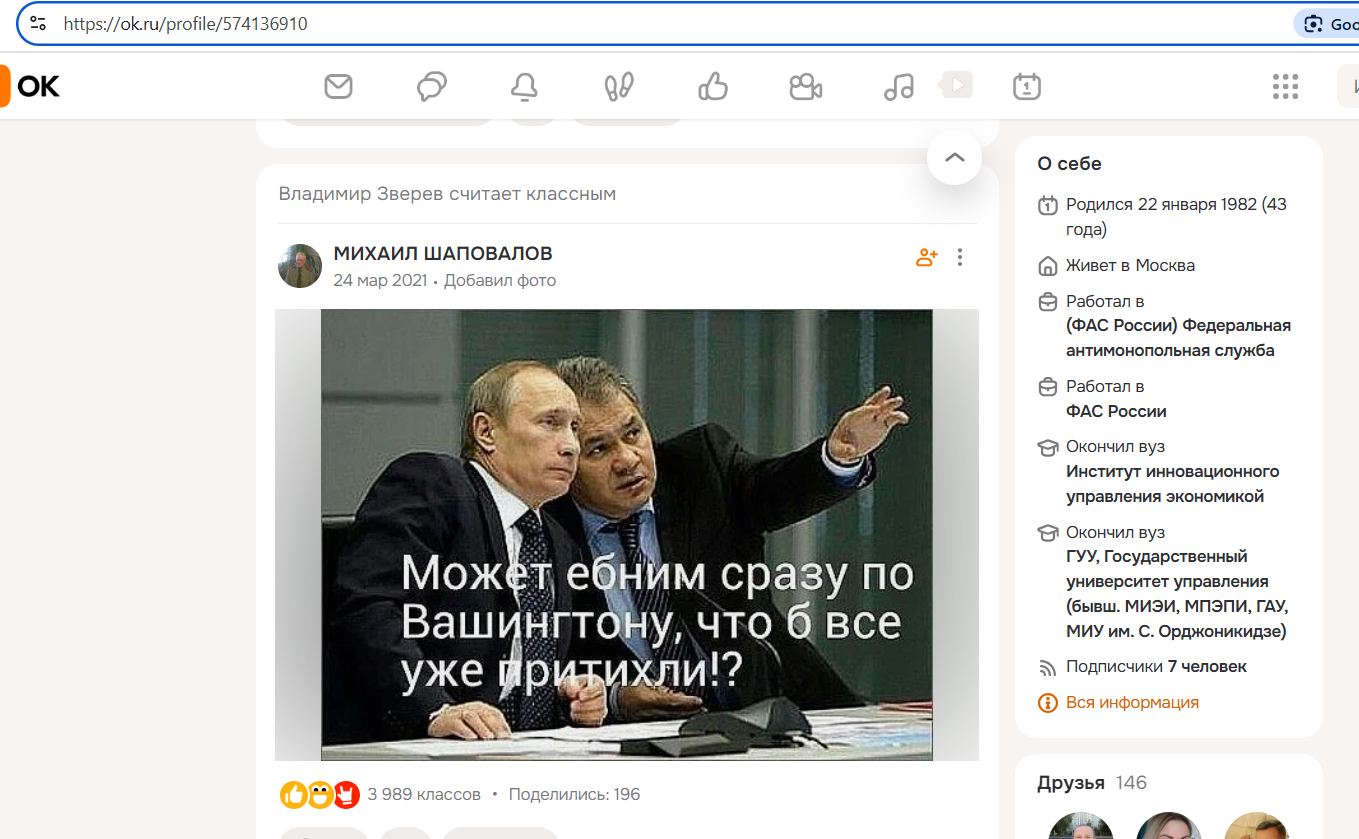Collapse with the round up-chevron button

tap(954, 157)
